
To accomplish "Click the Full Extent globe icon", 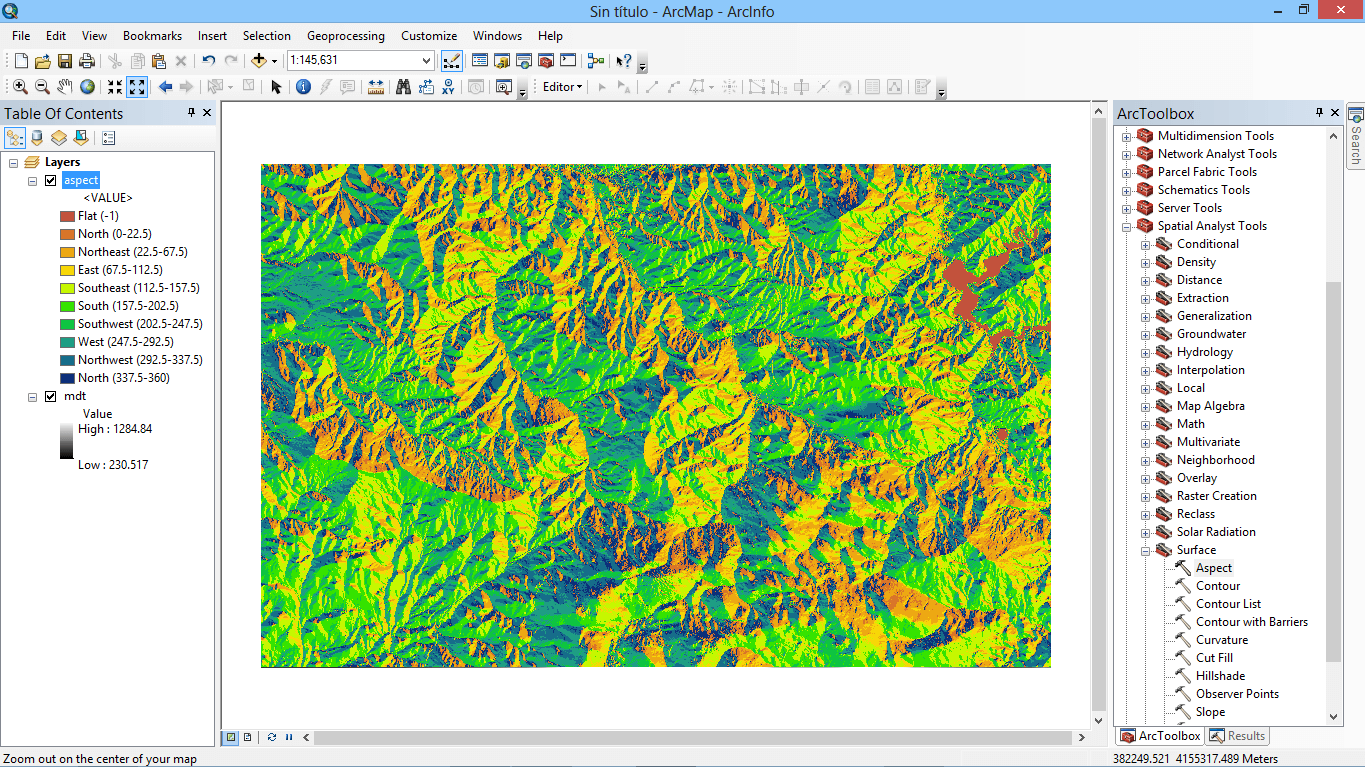I will click(x=88, y=87).
